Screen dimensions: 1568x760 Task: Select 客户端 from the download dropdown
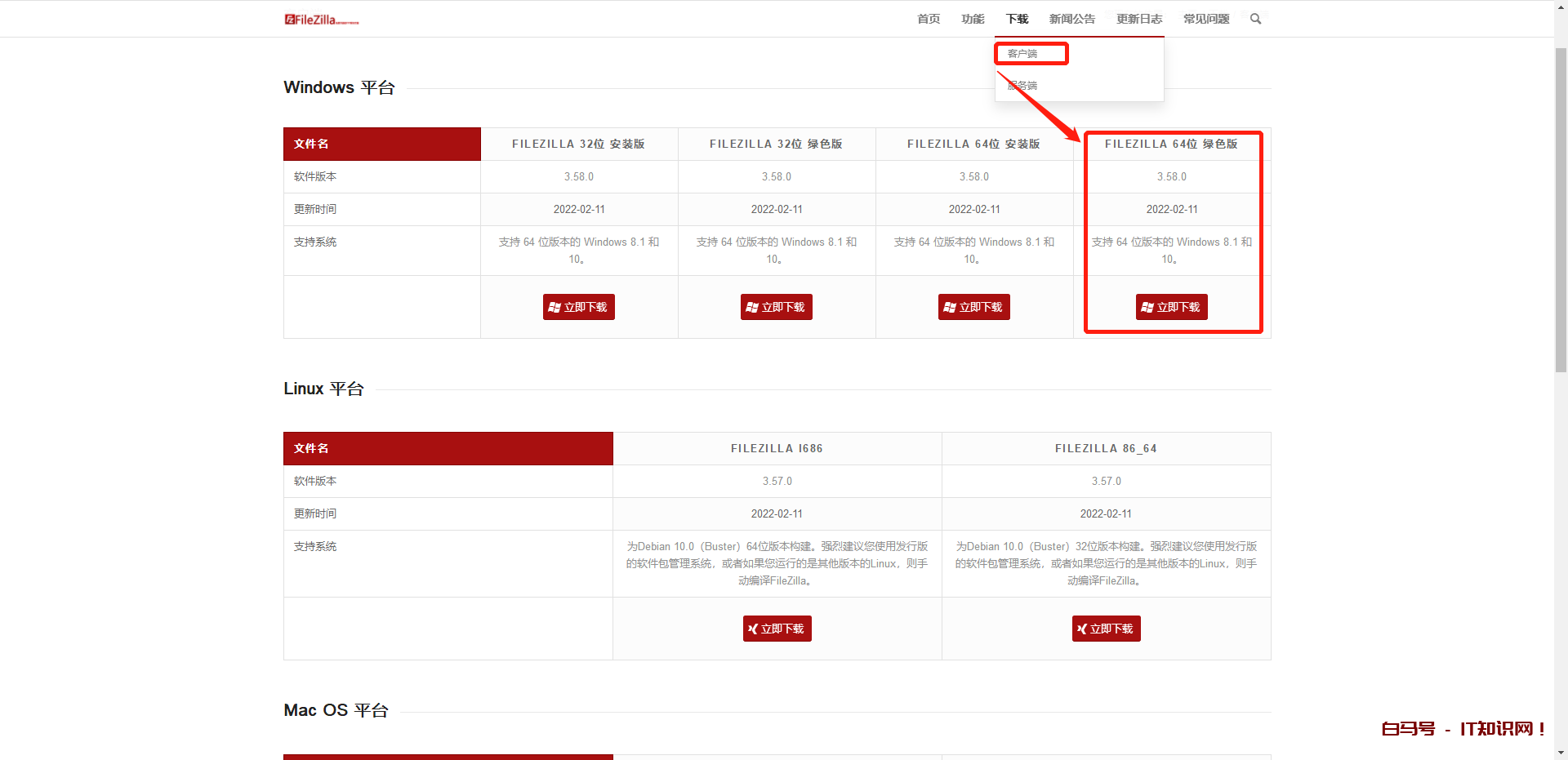(1022, 54)
